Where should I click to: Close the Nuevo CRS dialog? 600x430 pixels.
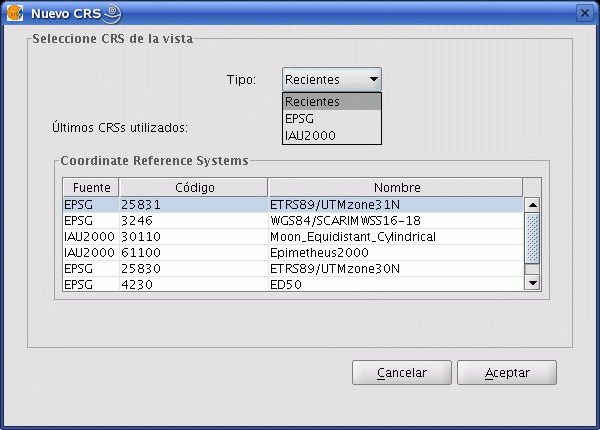(x=585, y=13)
